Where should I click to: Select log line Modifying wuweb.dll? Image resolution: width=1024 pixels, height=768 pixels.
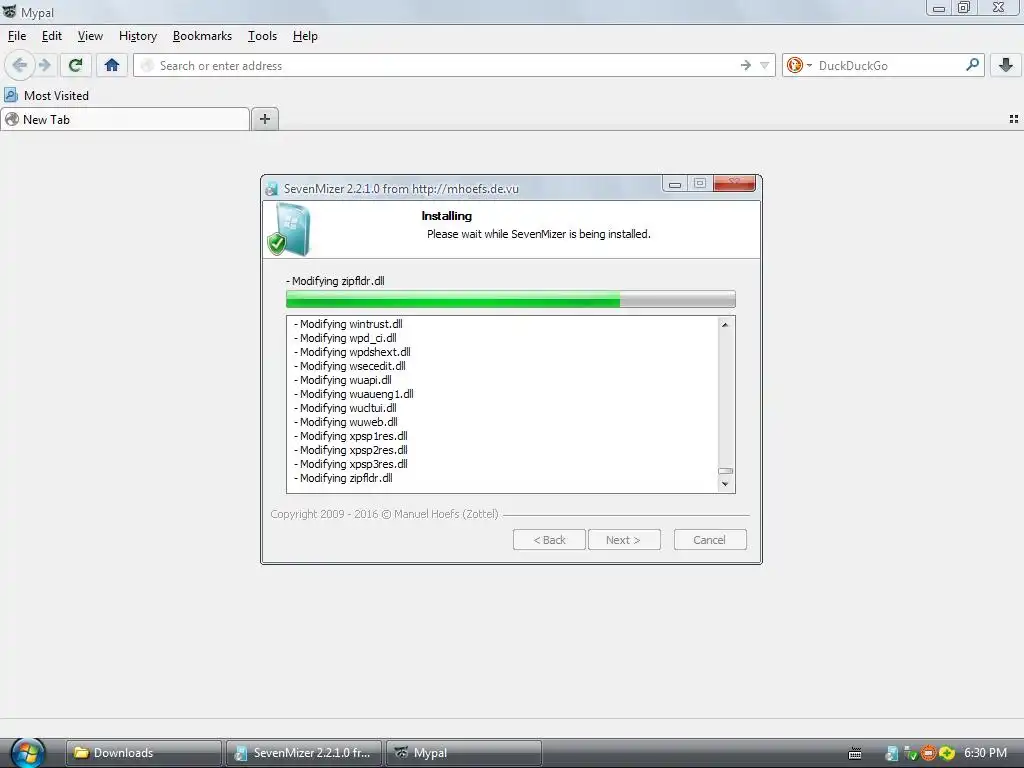pyautogui.click(x=345, y=422)
